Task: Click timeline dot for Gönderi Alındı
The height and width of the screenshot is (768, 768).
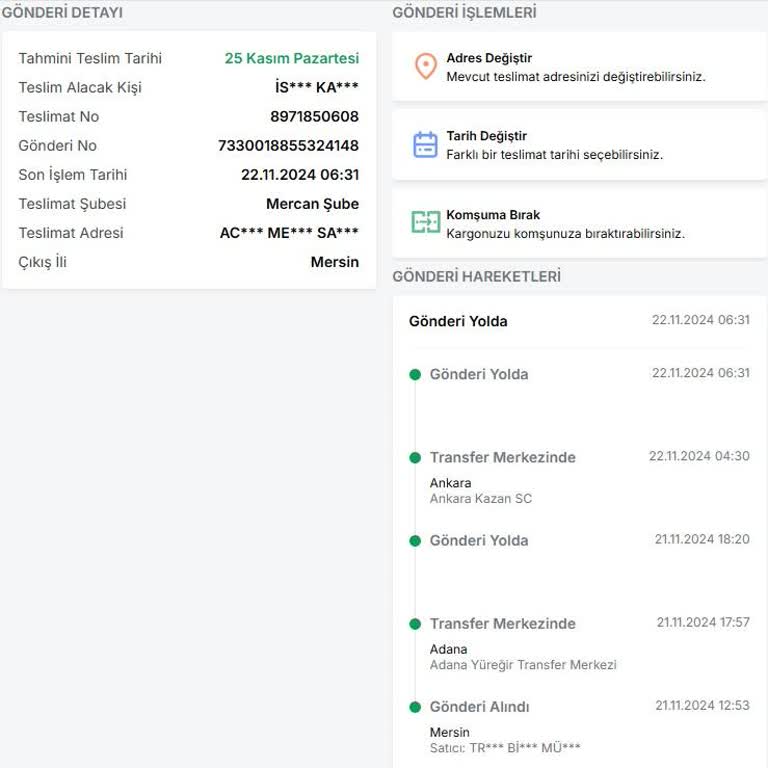Action: (x=415, y=707)
